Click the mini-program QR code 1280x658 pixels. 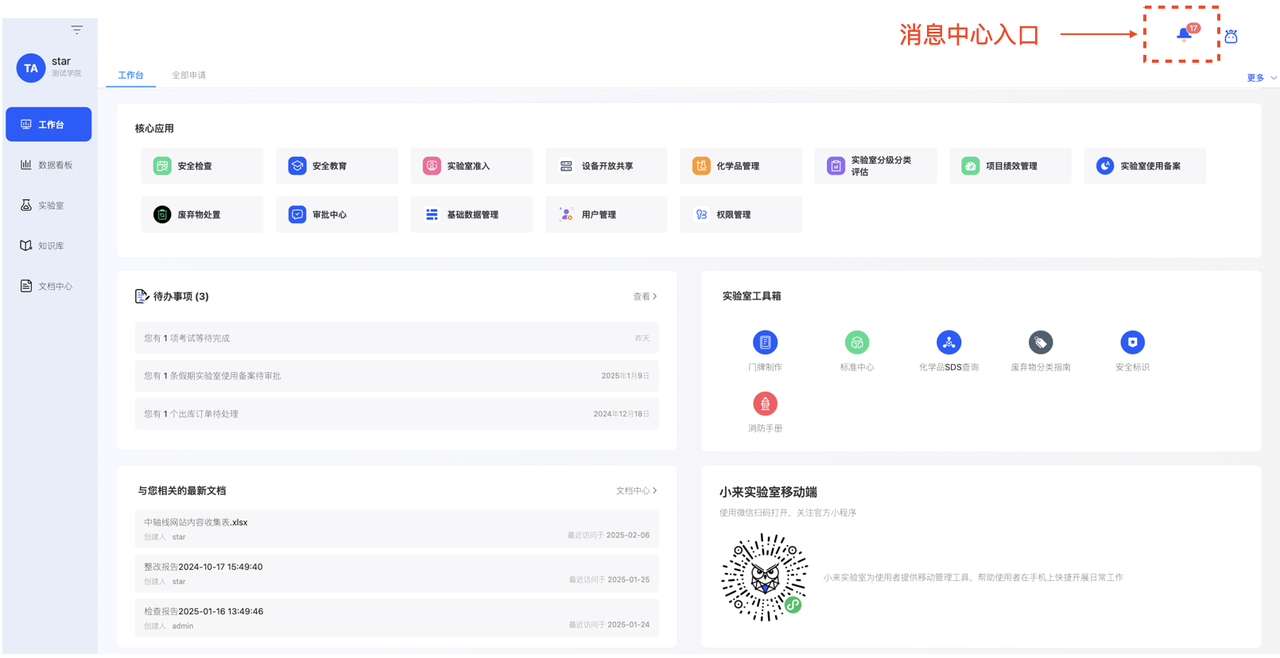click(765, 578)
